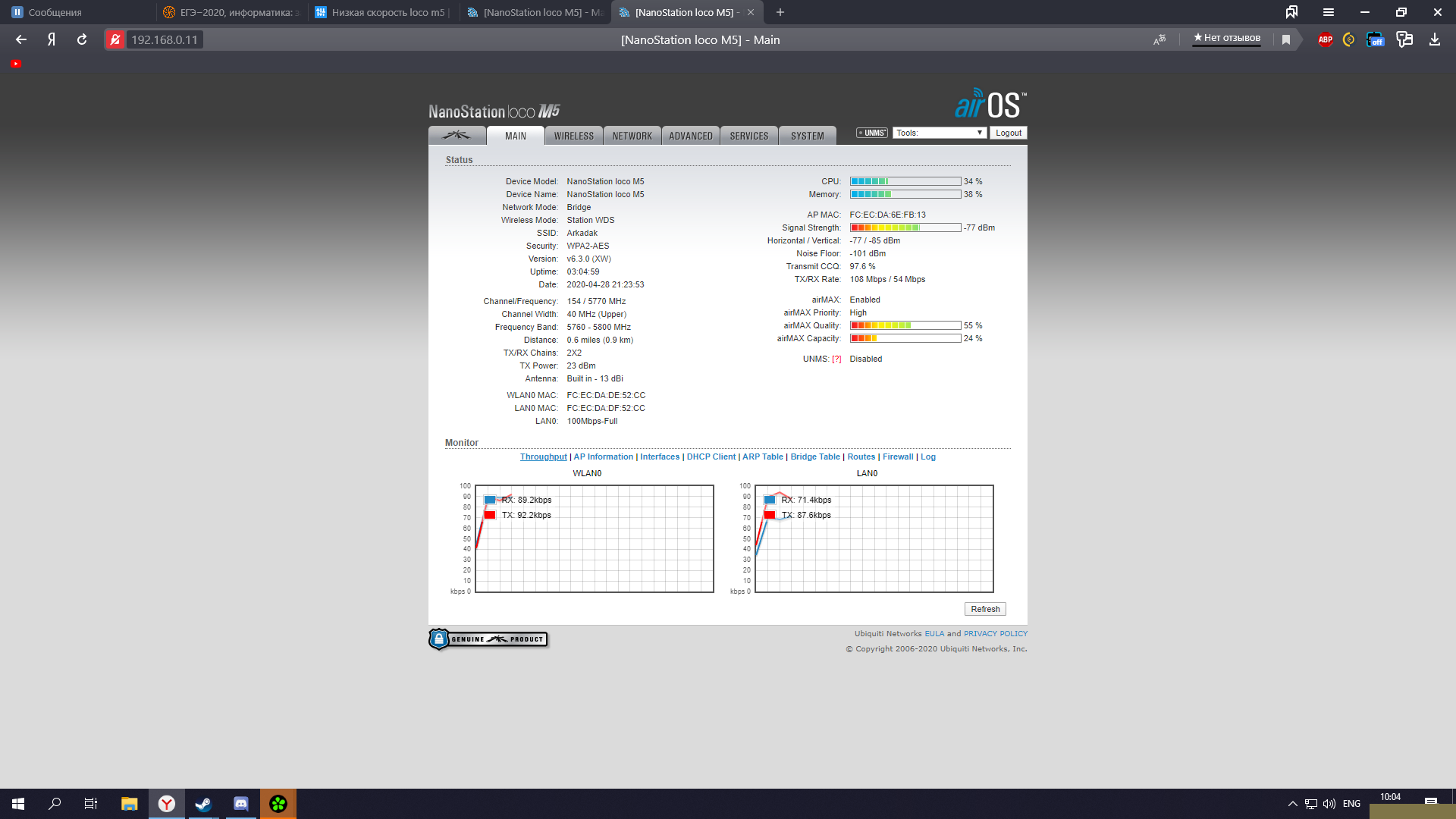Open the Log link
The height and width of the screenshot is (819, 1456).
click(928, 457)
